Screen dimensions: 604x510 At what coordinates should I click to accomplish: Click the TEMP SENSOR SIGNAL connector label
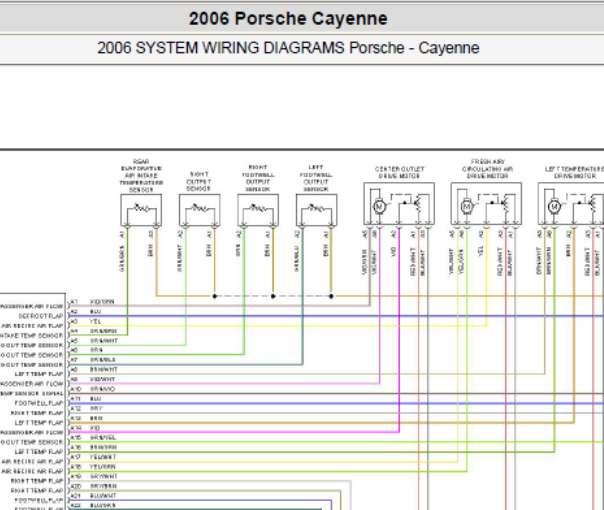(32, 394)
